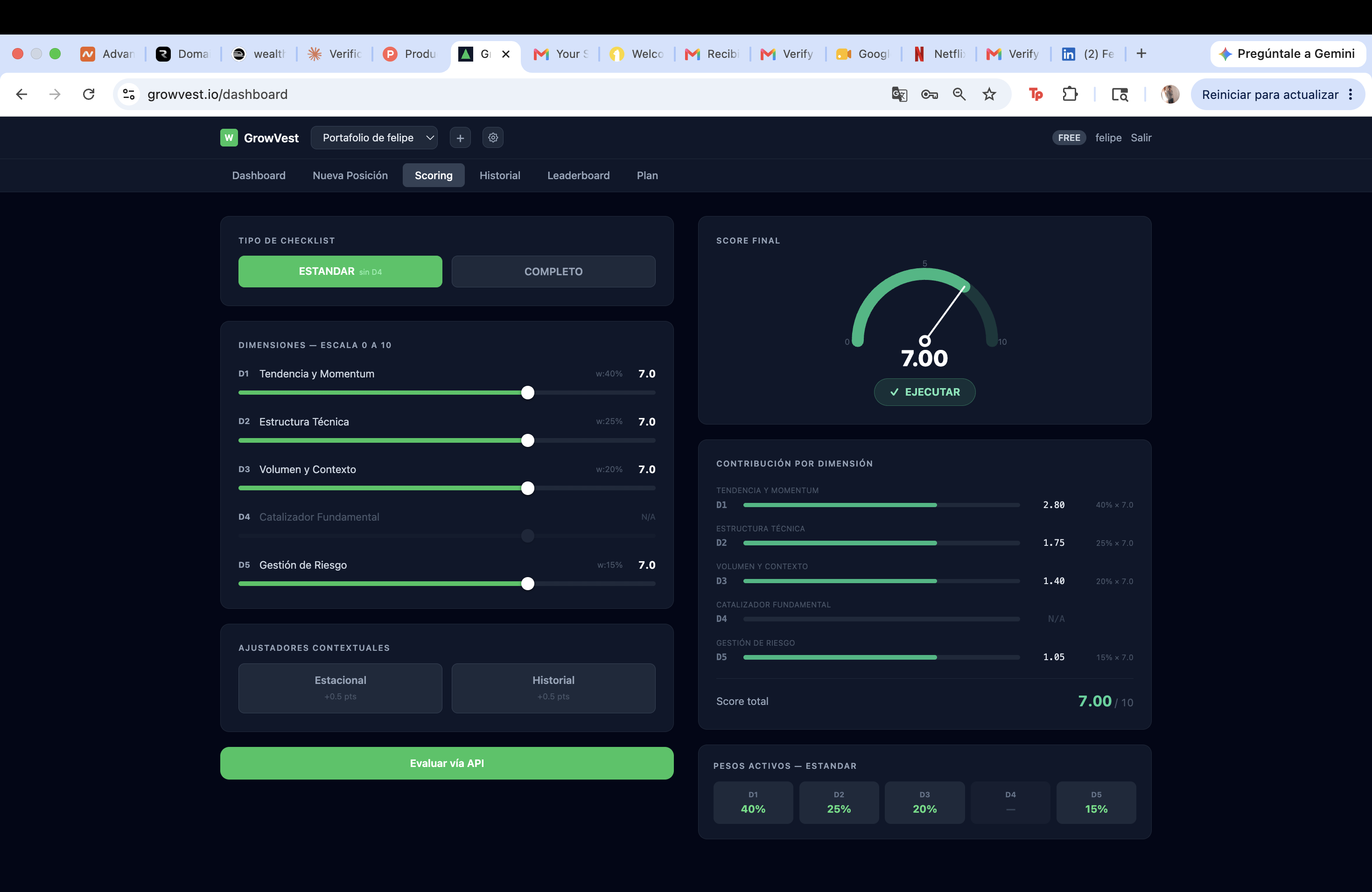
Task: Click the red Tp extension icon
Action: click(1036, 94)
